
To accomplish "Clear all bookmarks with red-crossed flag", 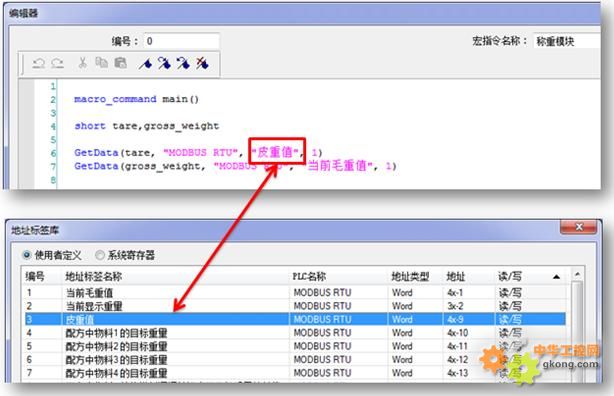I will click(x=202, y=63).
